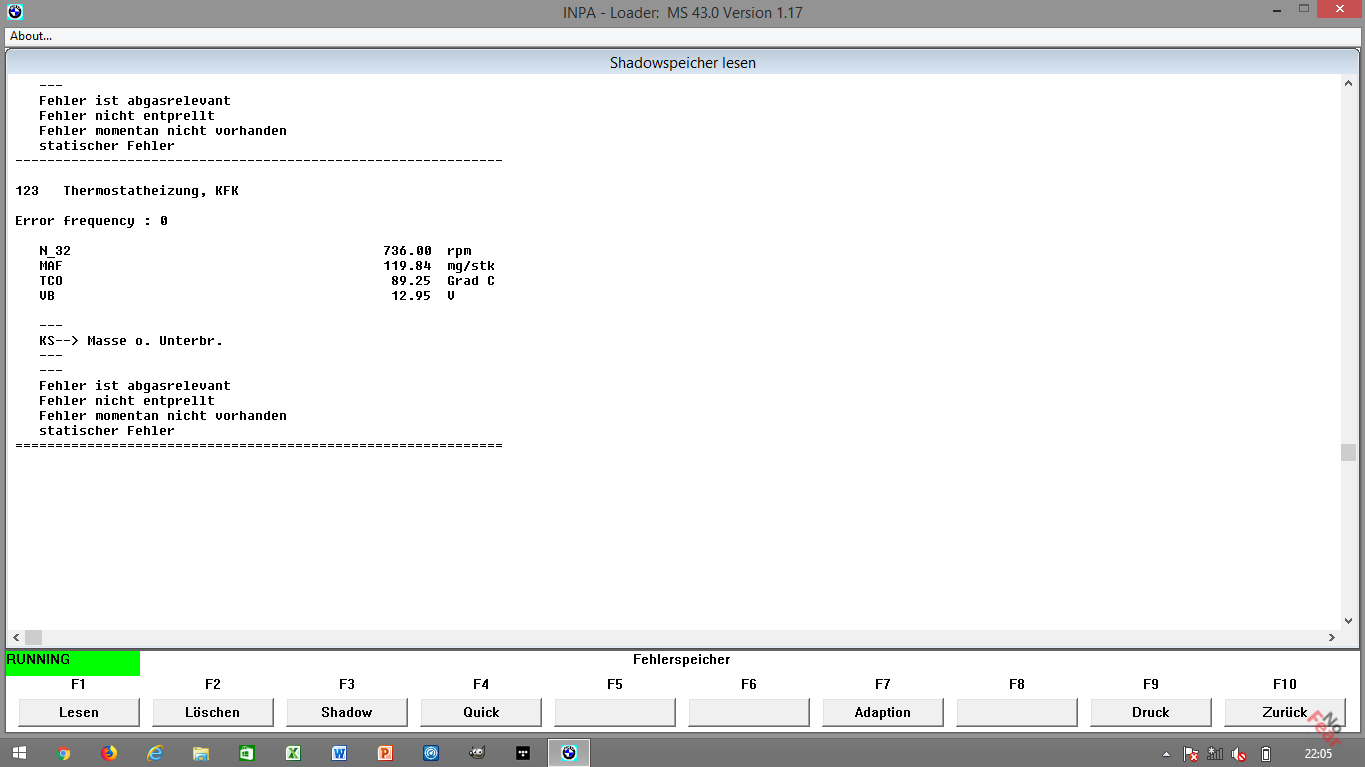Show hidden system tray icons

pos(1166,754)
